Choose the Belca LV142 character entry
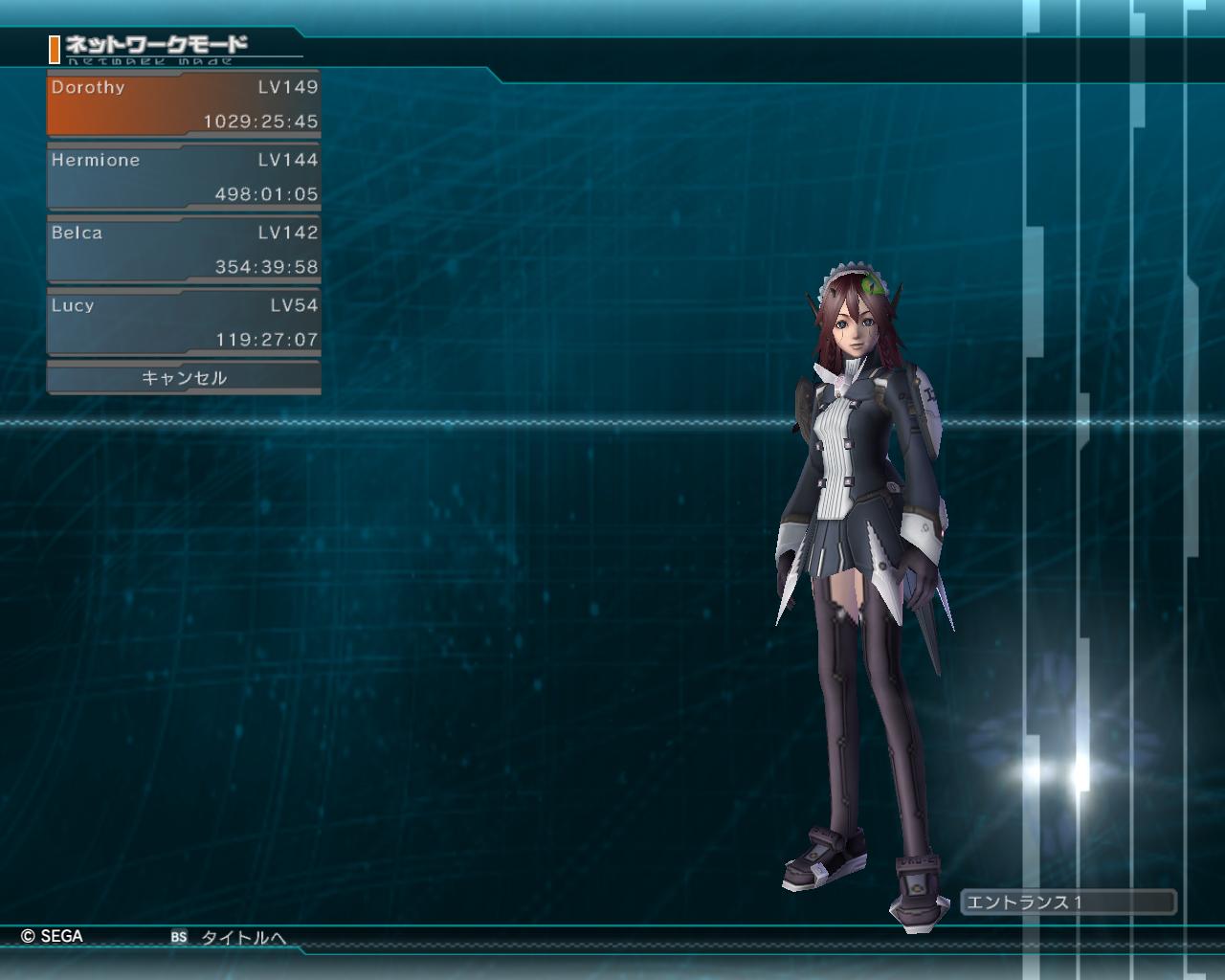 tap(184, 250)
